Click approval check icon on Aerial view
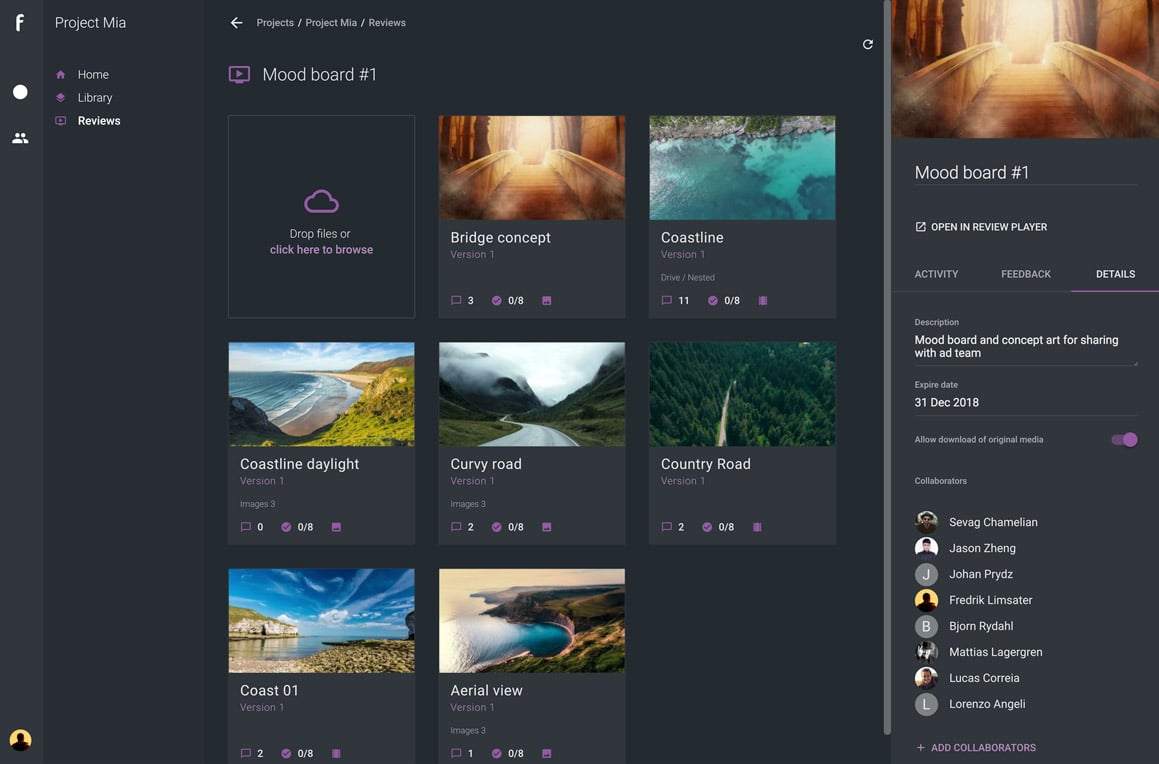 (497, 753)
